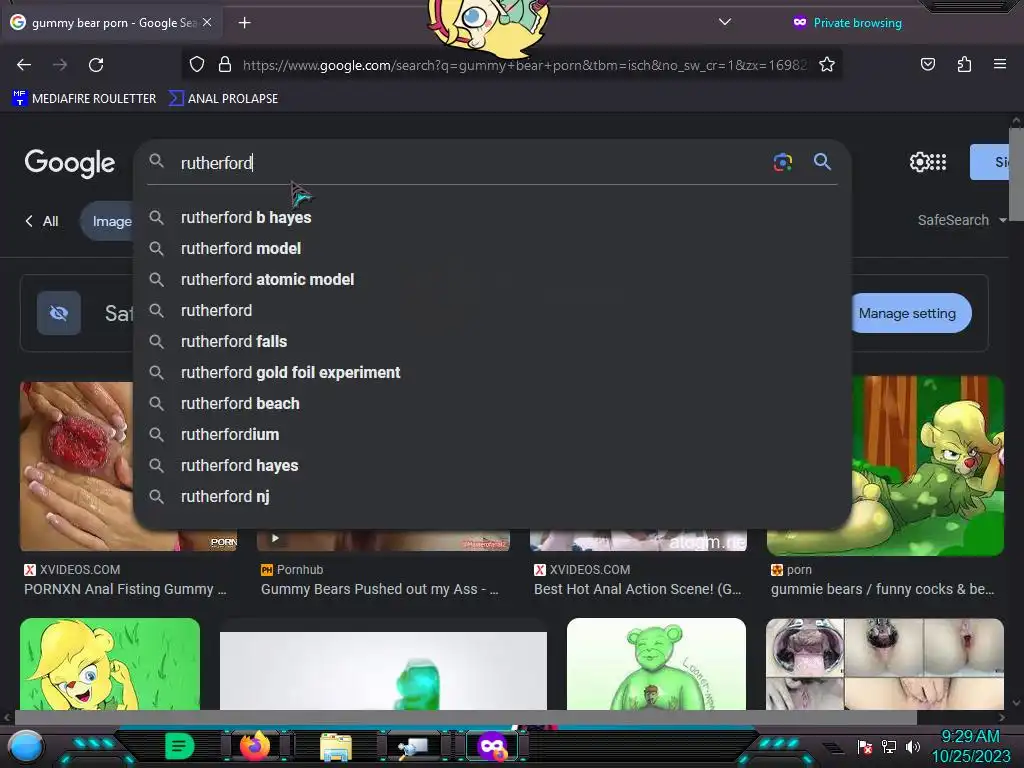Close the Google Search browser tab

click(207, 22)
